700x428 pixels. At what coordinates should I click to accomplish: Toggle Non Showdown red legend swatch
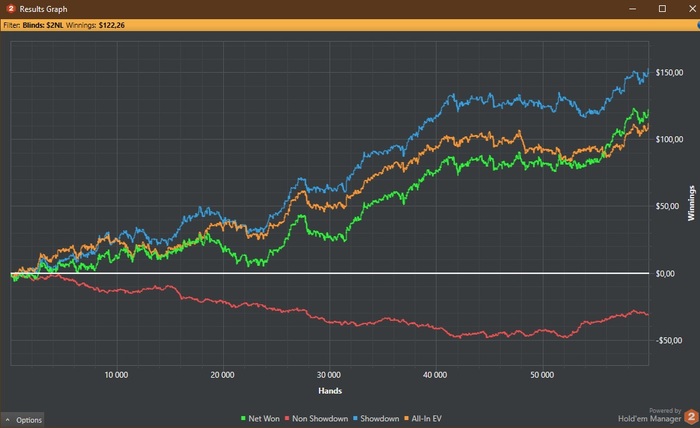click(287, 419)
